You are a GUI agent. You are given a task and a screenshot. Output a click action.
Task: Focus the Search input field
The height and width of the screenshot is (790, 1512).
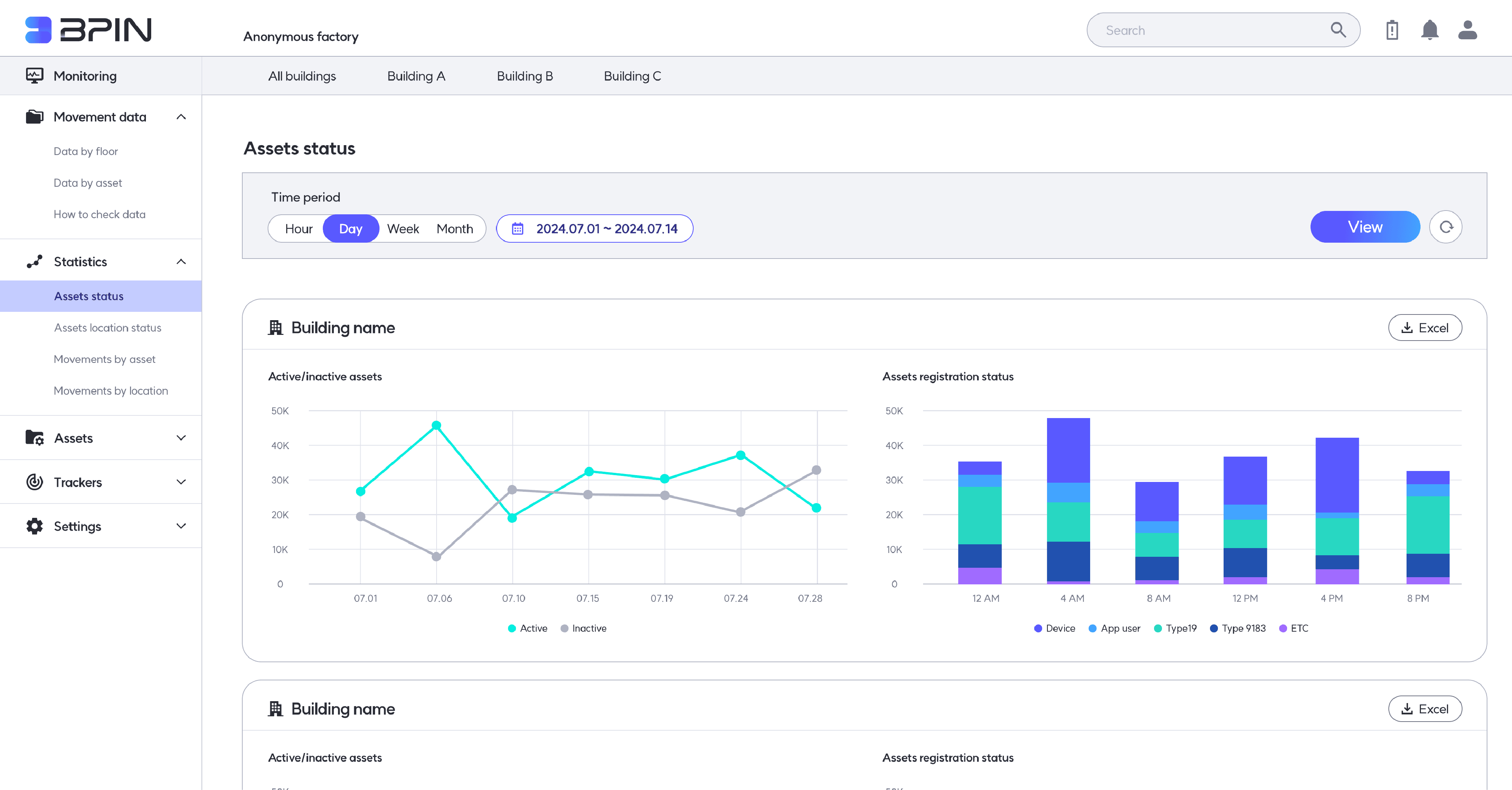(1209, 31)
